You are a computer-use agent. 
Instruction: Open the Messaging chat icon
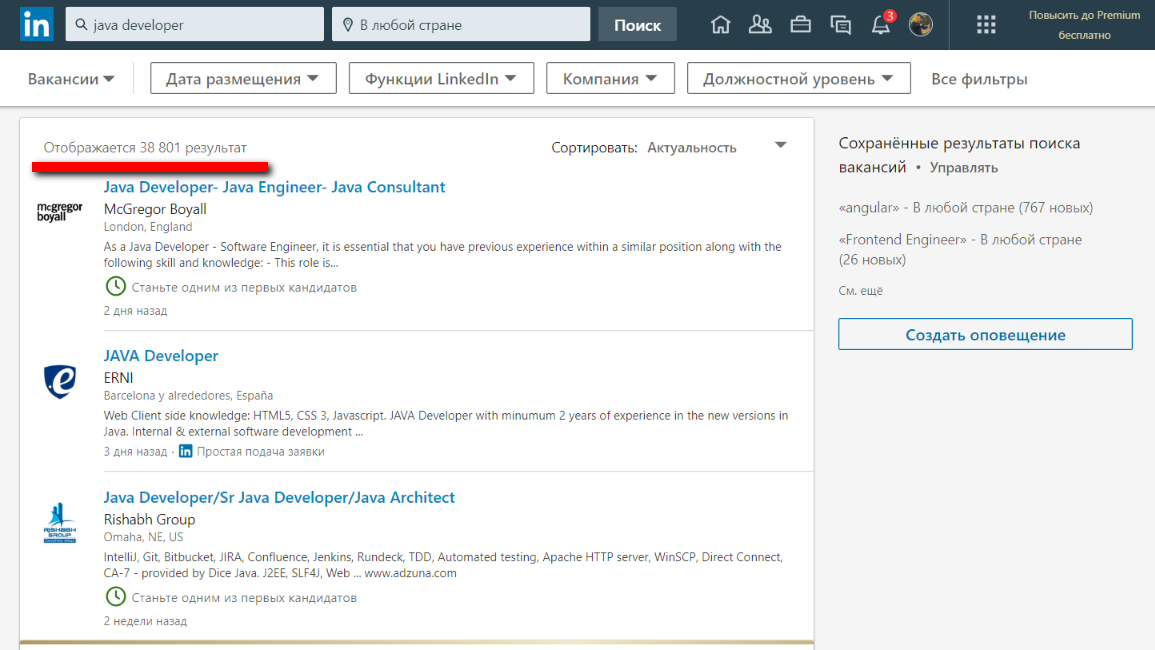pos(840,25)
